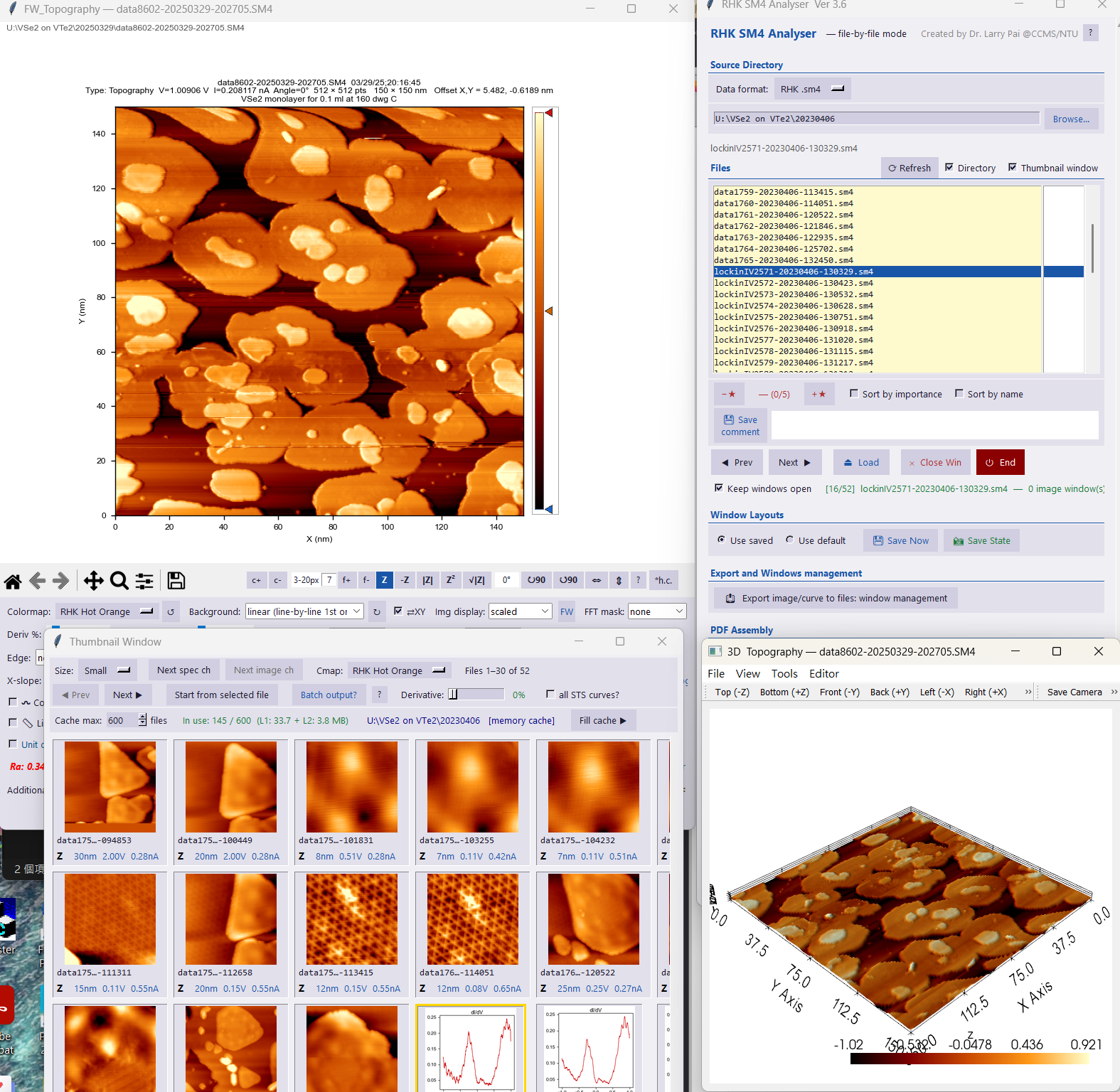Screen dimensions: 1120x1092
Task: Decrease importance with the -★ button
Action: coord(729,394)
